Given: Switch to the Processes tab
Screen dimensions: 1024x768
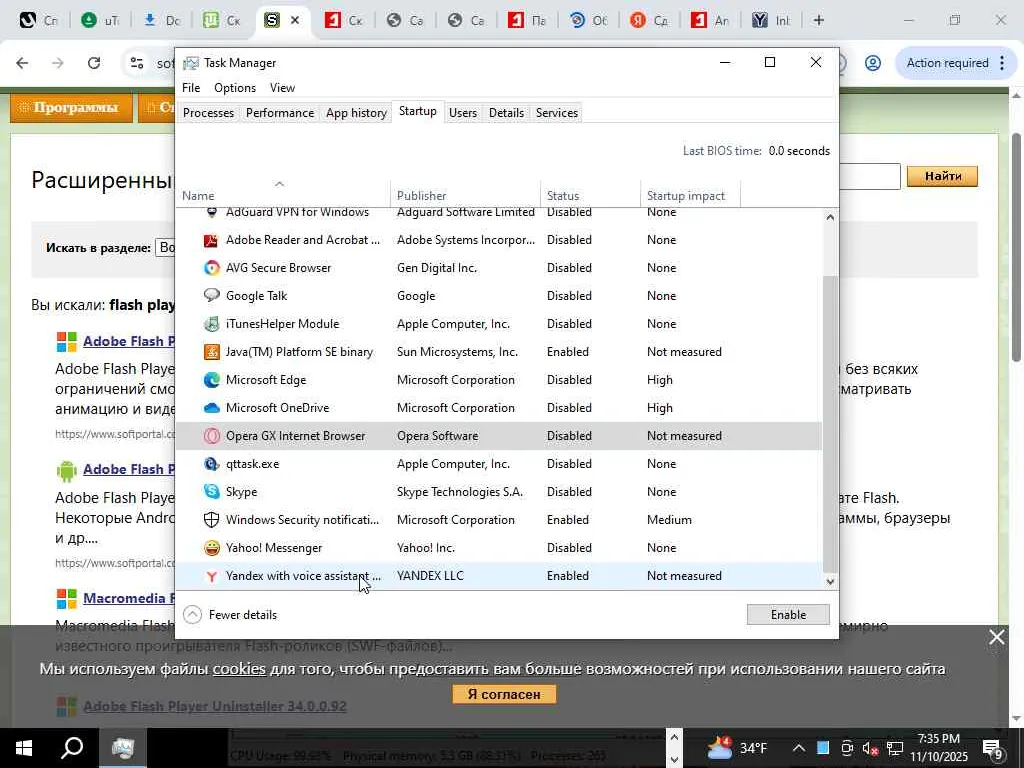Looking at the screenshot, I should click(x=208, y=113).
